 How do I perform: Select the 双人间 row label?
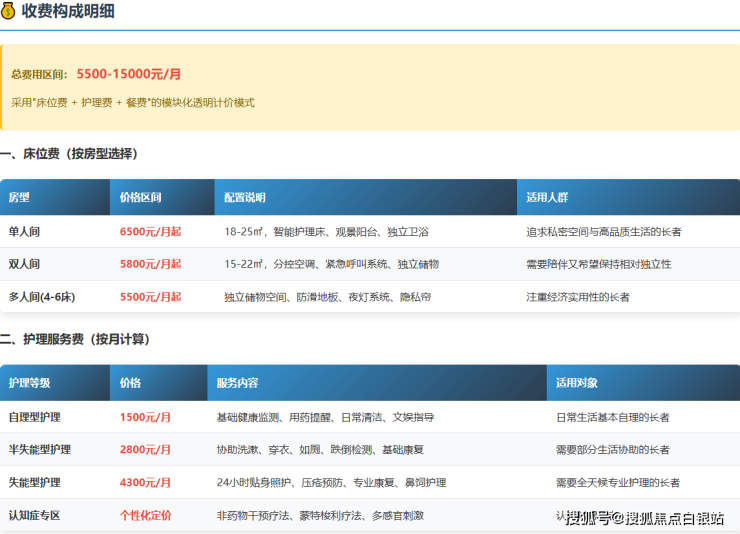coord(24,264)
